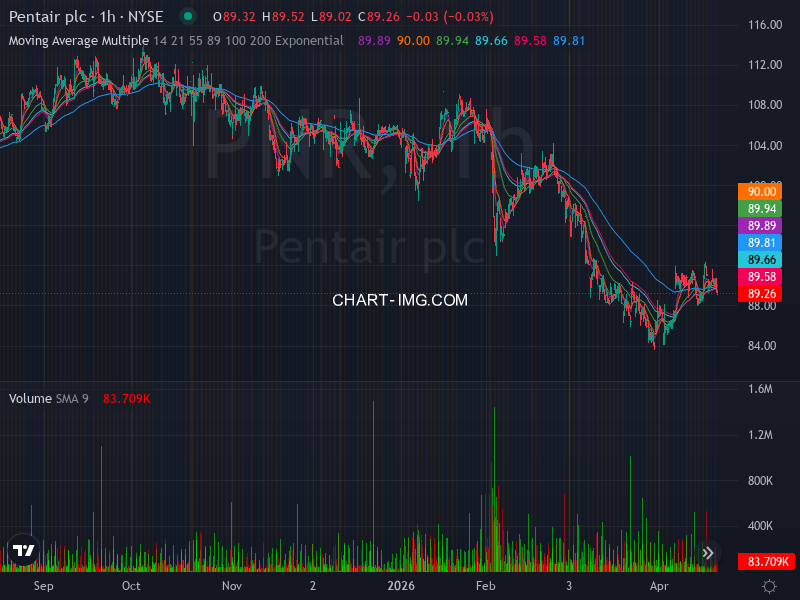Click the pink 89.58 legend value
The width and height of the screenshot is (800, 600).
click(530, 41)
